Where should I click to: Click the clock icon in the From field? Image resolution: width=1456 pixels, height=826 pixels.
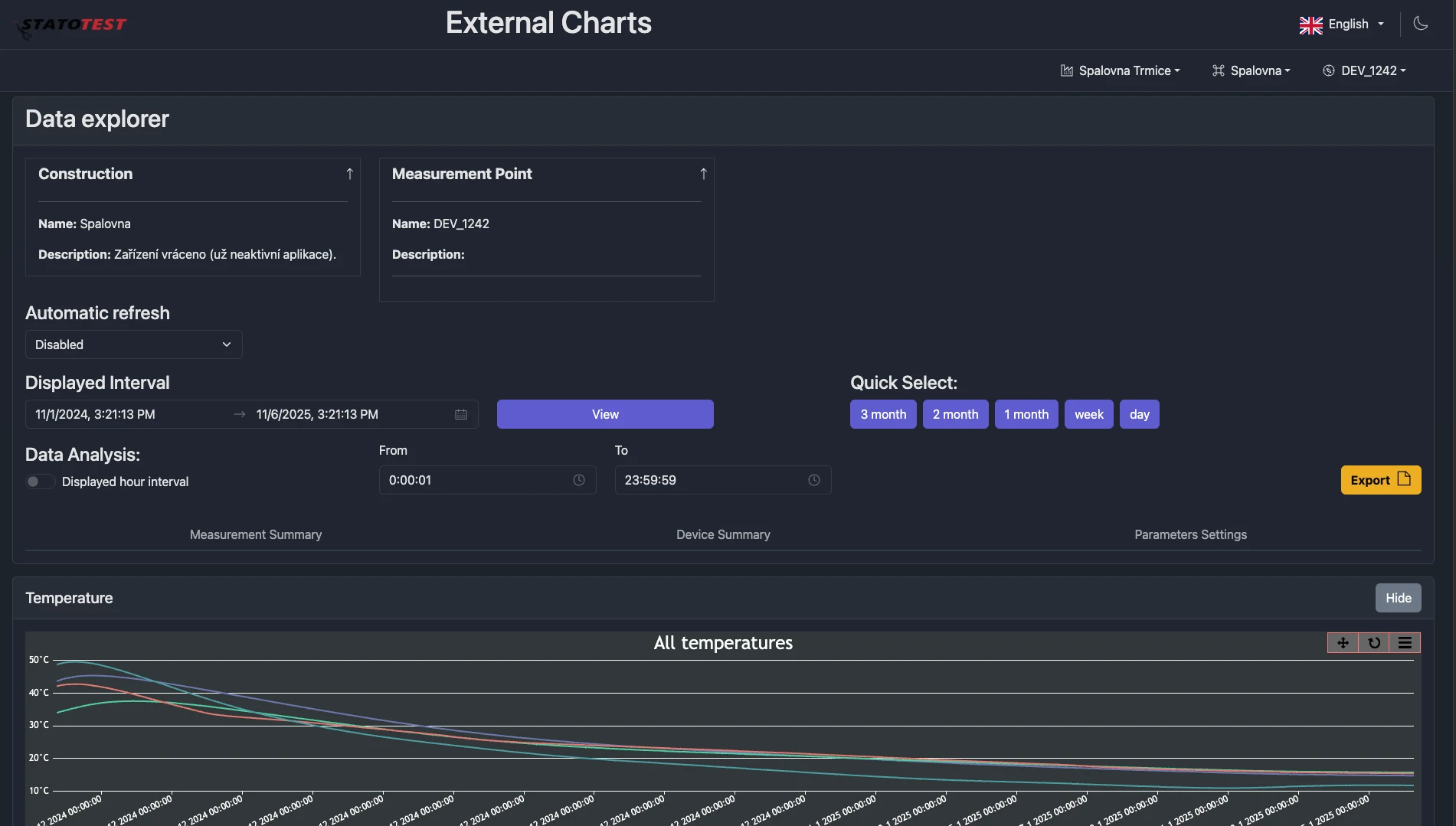(x=578, y=480)
